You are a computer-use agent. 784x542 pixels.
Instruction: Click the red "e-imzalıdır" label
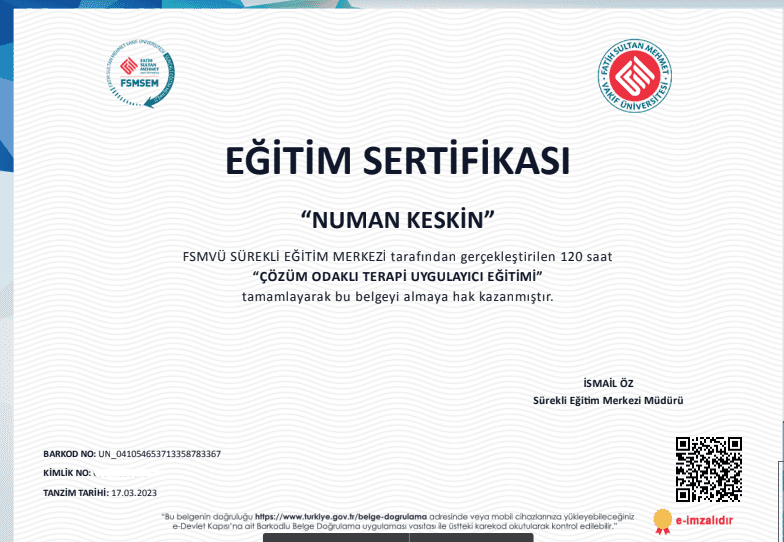click(x=705, y=520)
